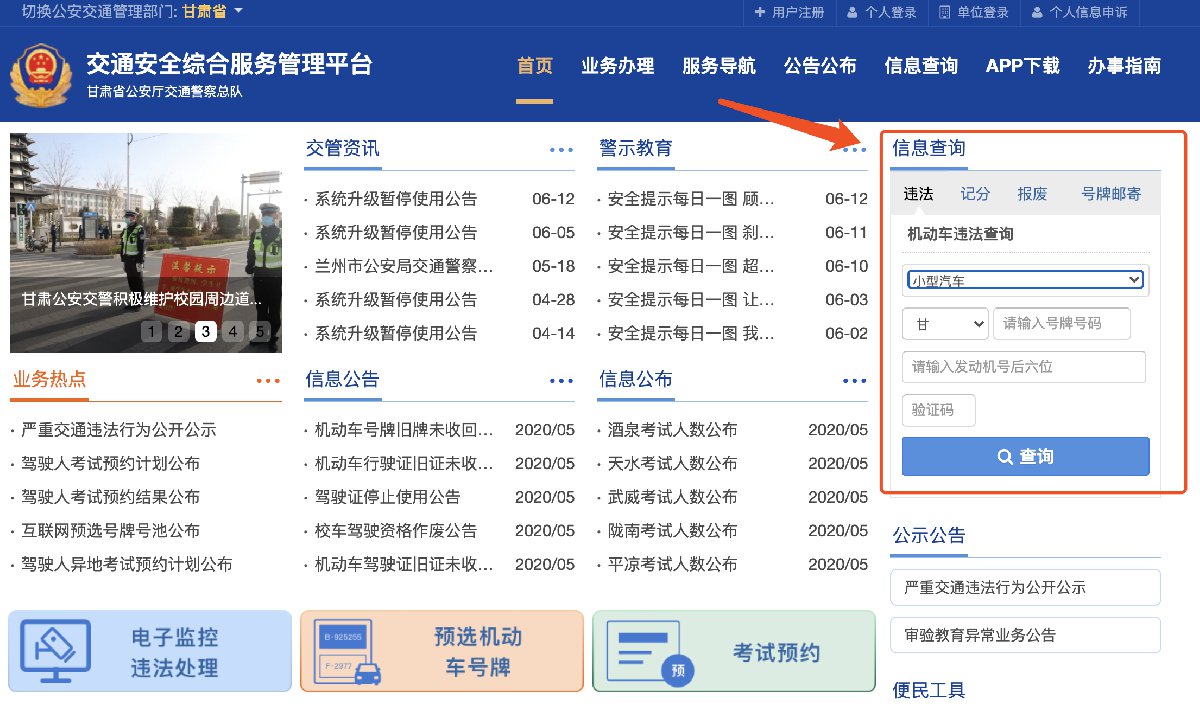Go to carousel slide 4
This screenshot has width=1200, height=706.
[232, 331]
